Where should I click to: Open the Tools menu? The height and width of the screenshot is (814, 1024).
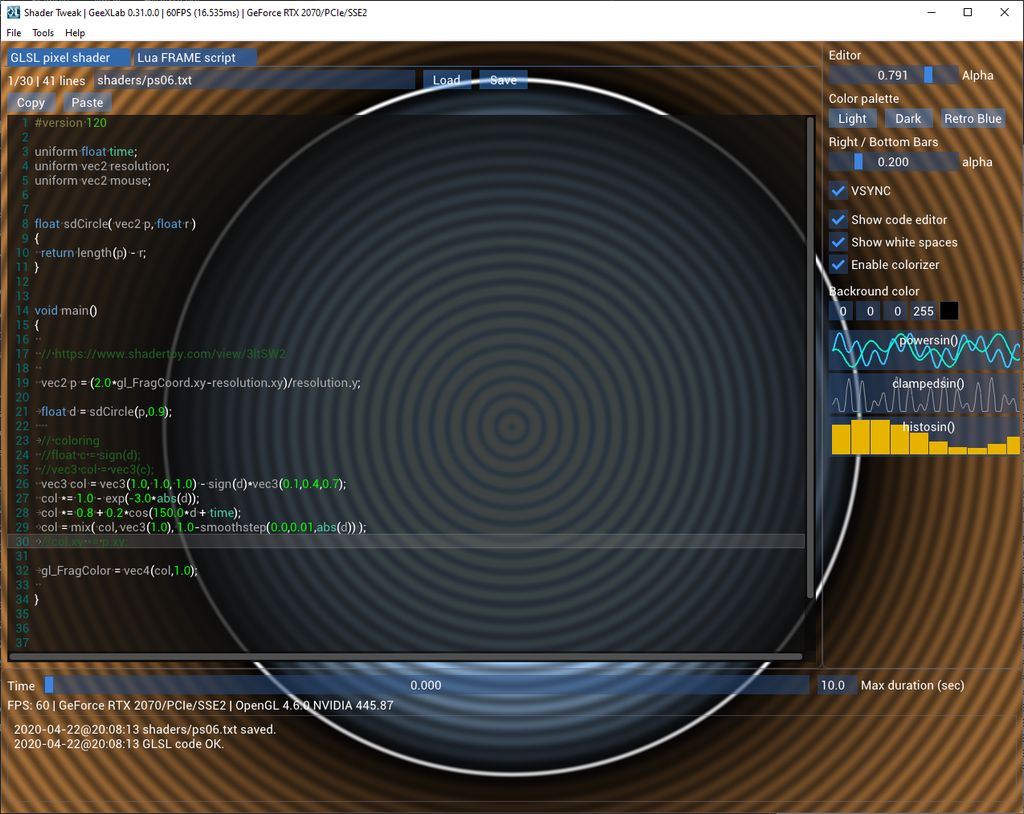point(43,33)
